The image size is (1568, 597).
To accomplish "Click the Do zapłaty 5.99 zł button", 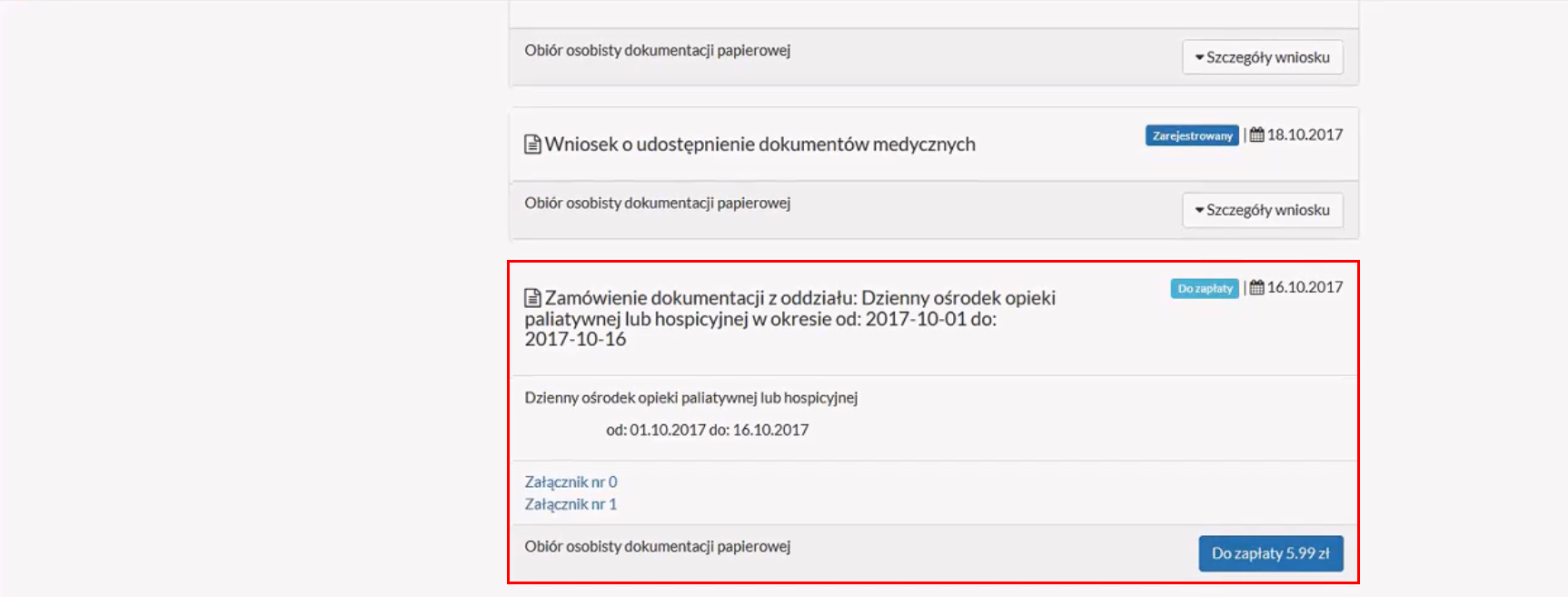I will (1271, 553).
